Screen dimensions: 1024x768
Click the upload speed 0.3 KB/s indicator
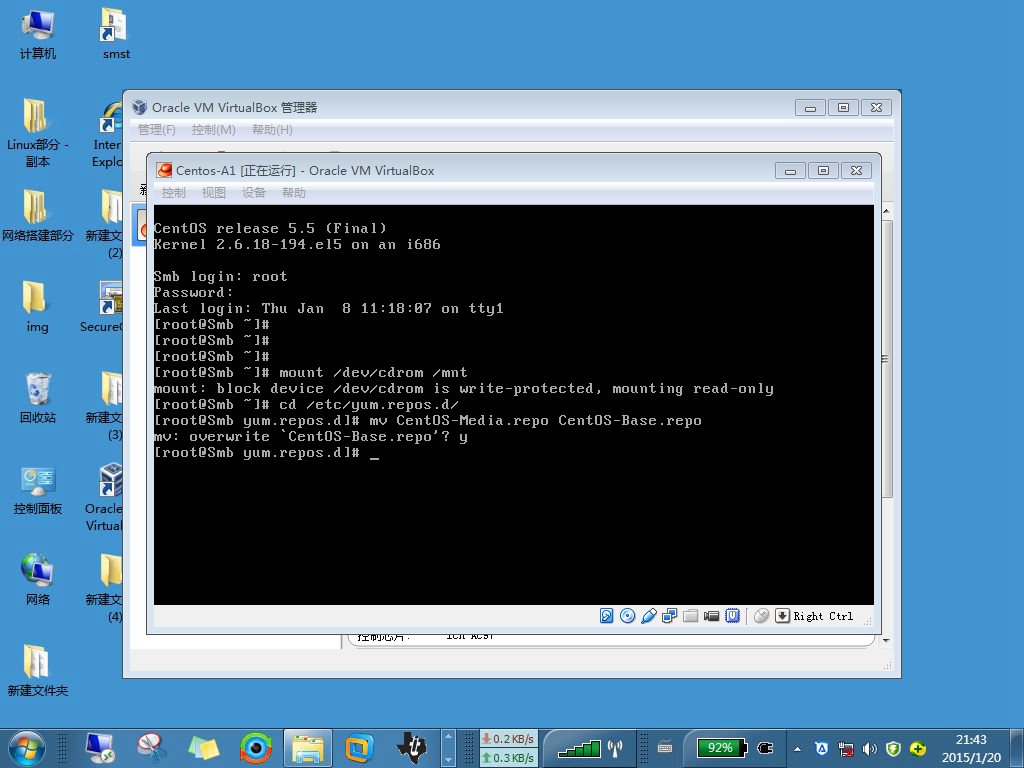[508, 758]
